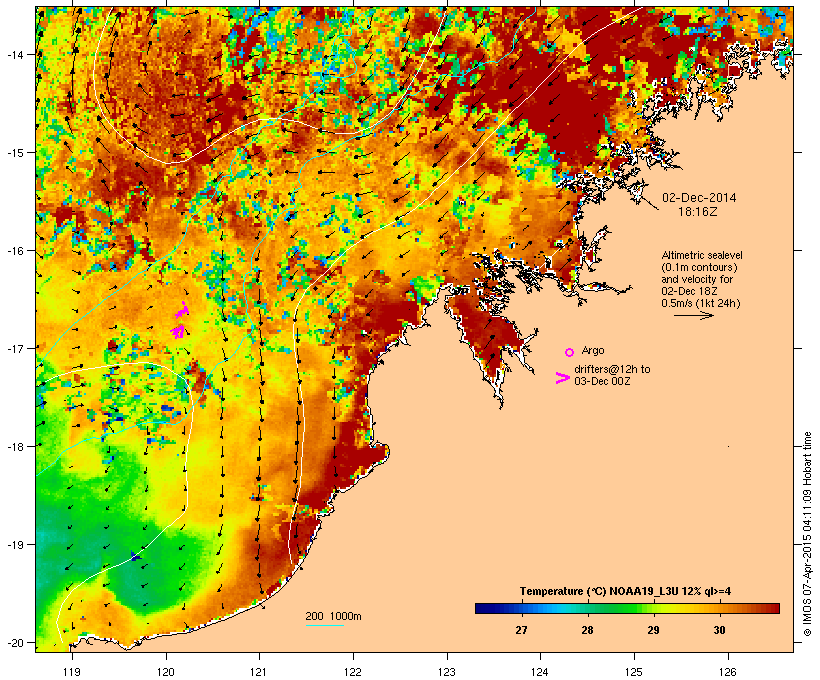The image size is (820, 680).
Task: Click colorbar tick label 28
Action: coord(587,630)
